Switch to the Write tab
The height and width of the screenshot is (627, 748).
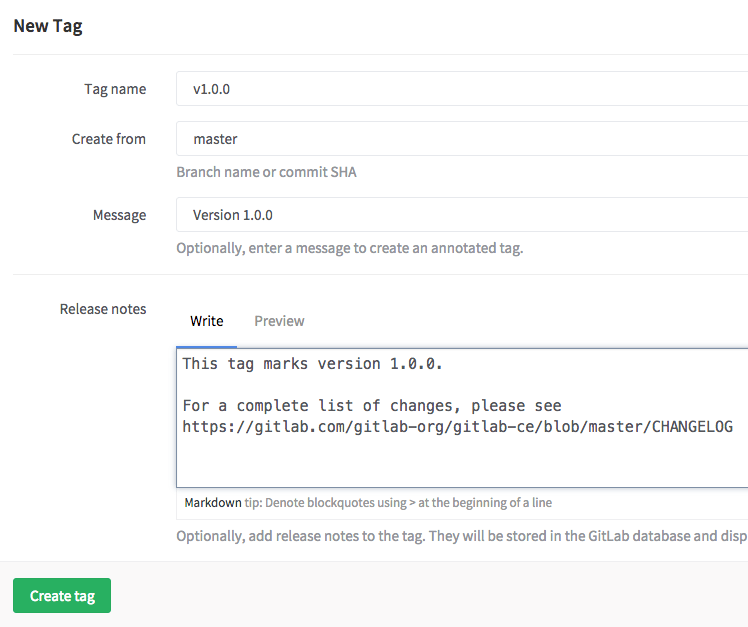coord(207,321)
